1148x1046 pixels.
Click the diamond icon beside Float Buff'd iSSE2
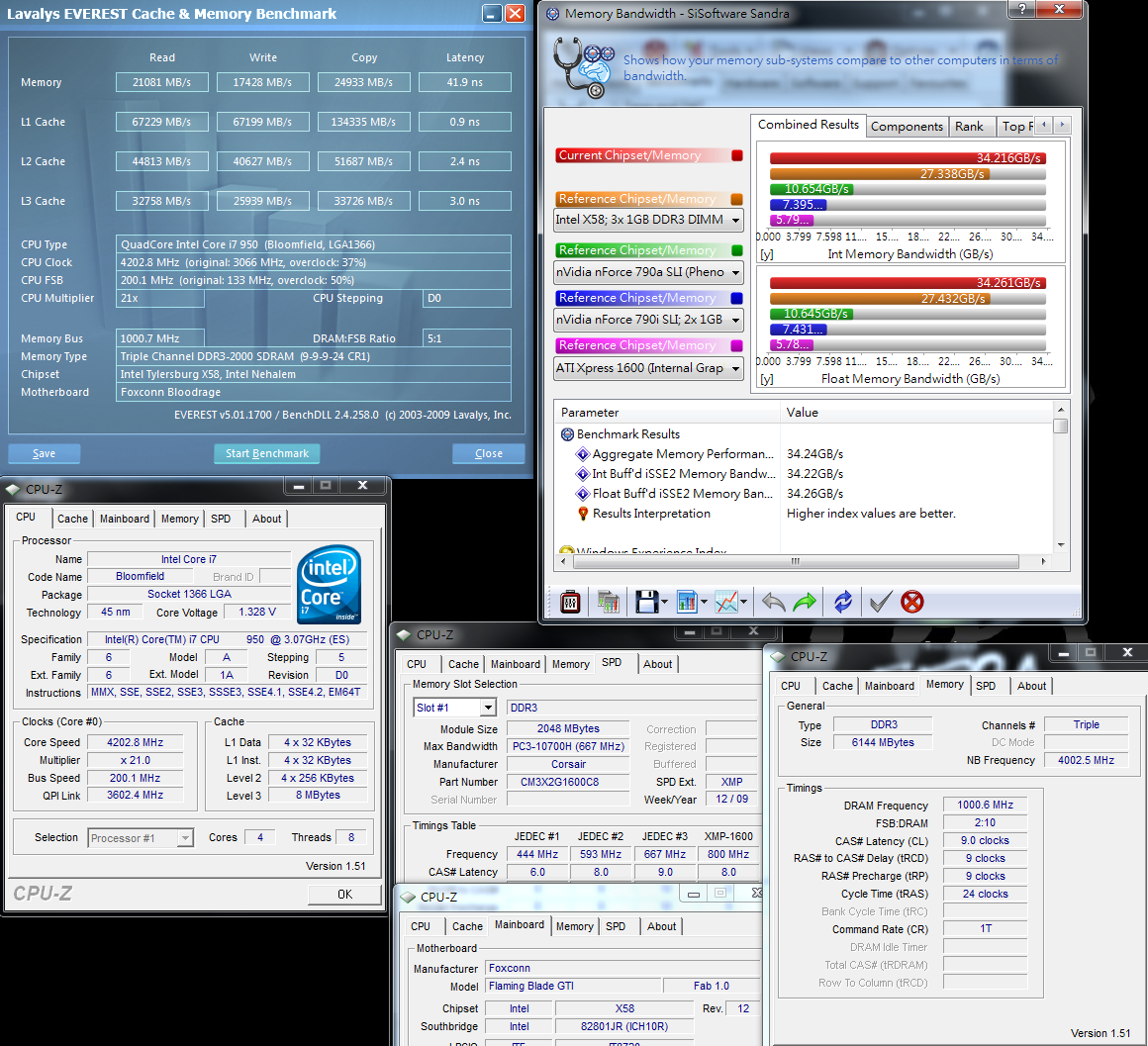click(x=583, y=494)
